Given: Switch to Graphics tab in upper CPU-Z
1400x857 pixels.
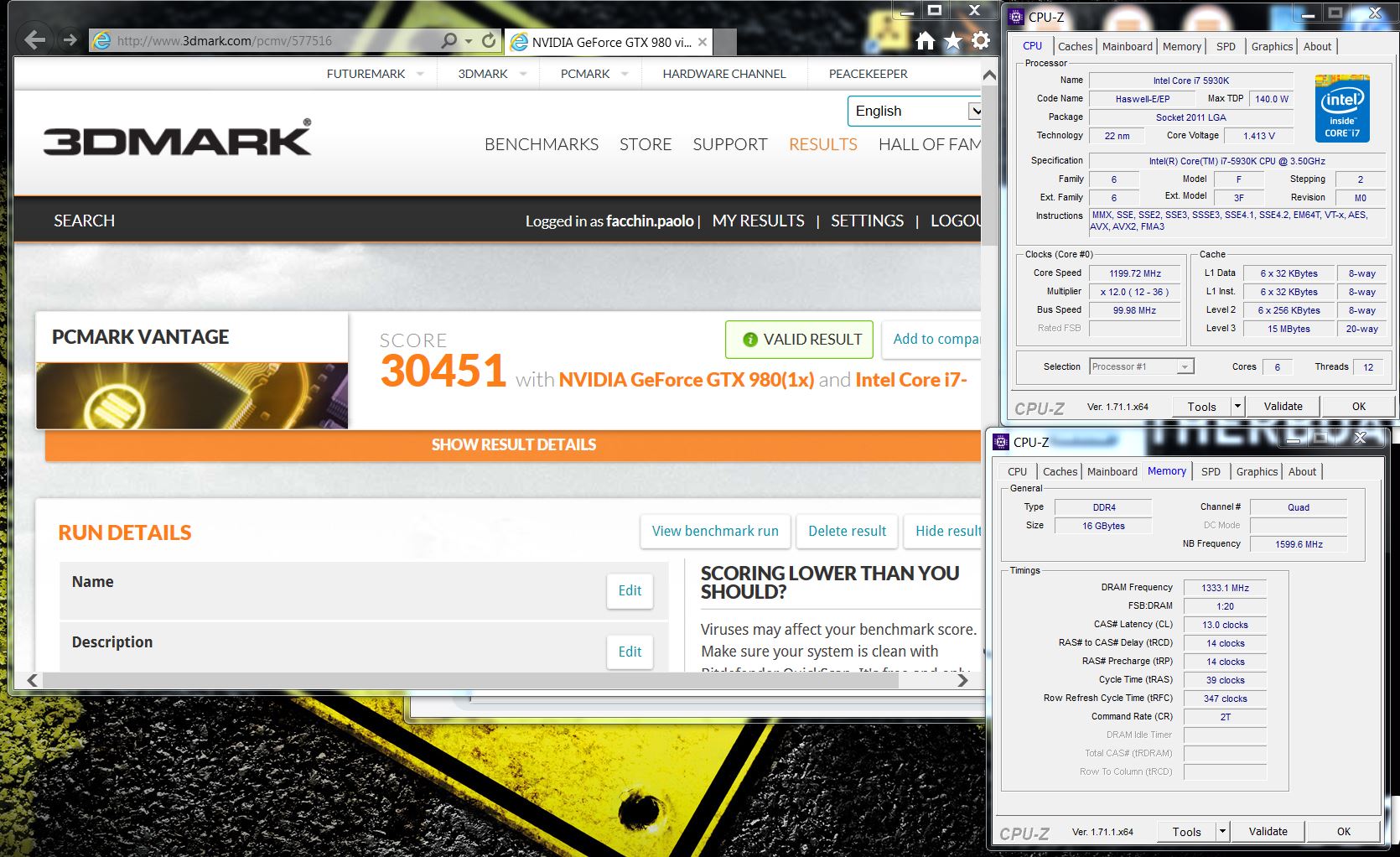Looking at the screenshot, I should point(1272,47).
